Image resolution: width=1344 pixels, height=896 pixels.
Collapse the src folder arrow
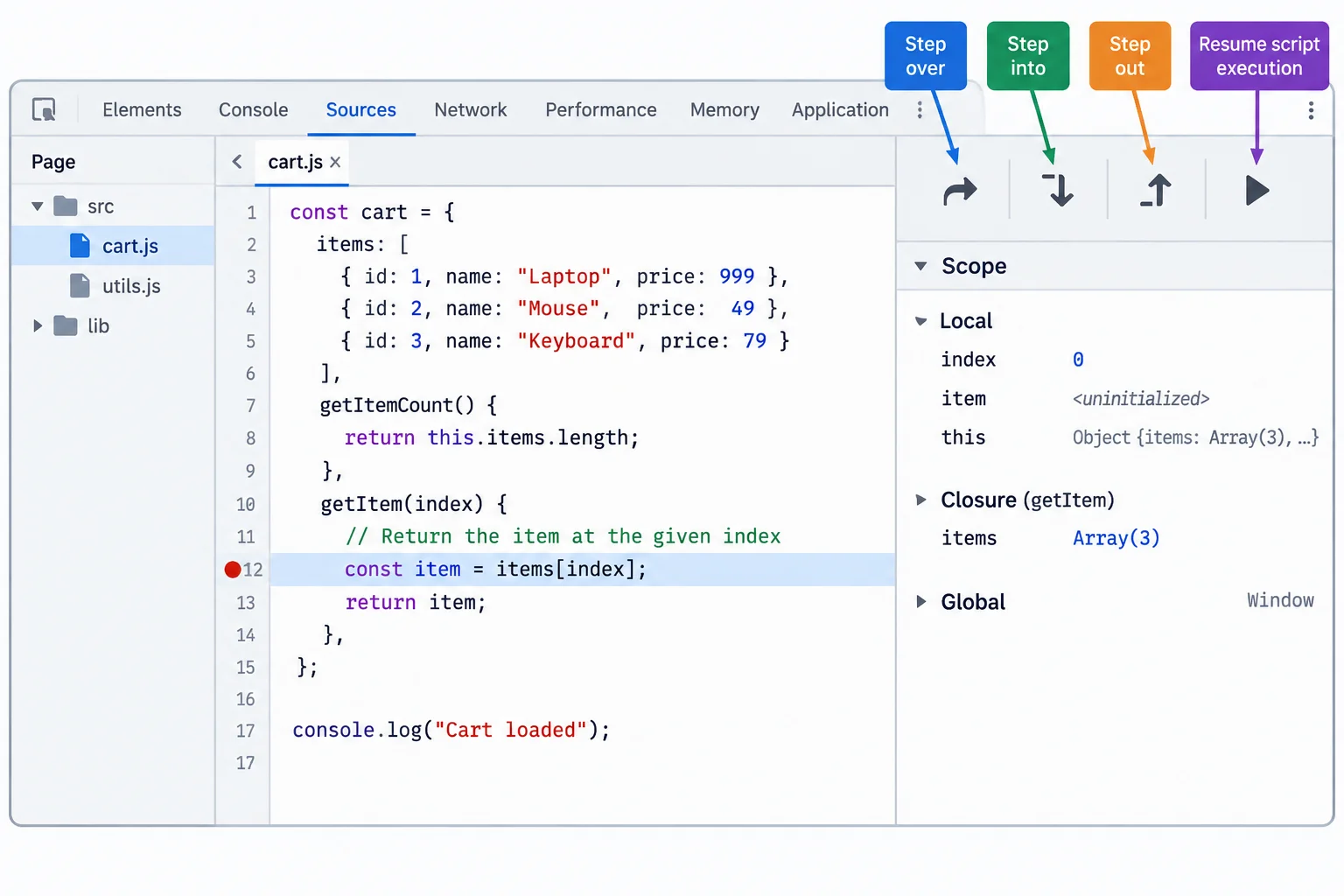coord(38,206)
